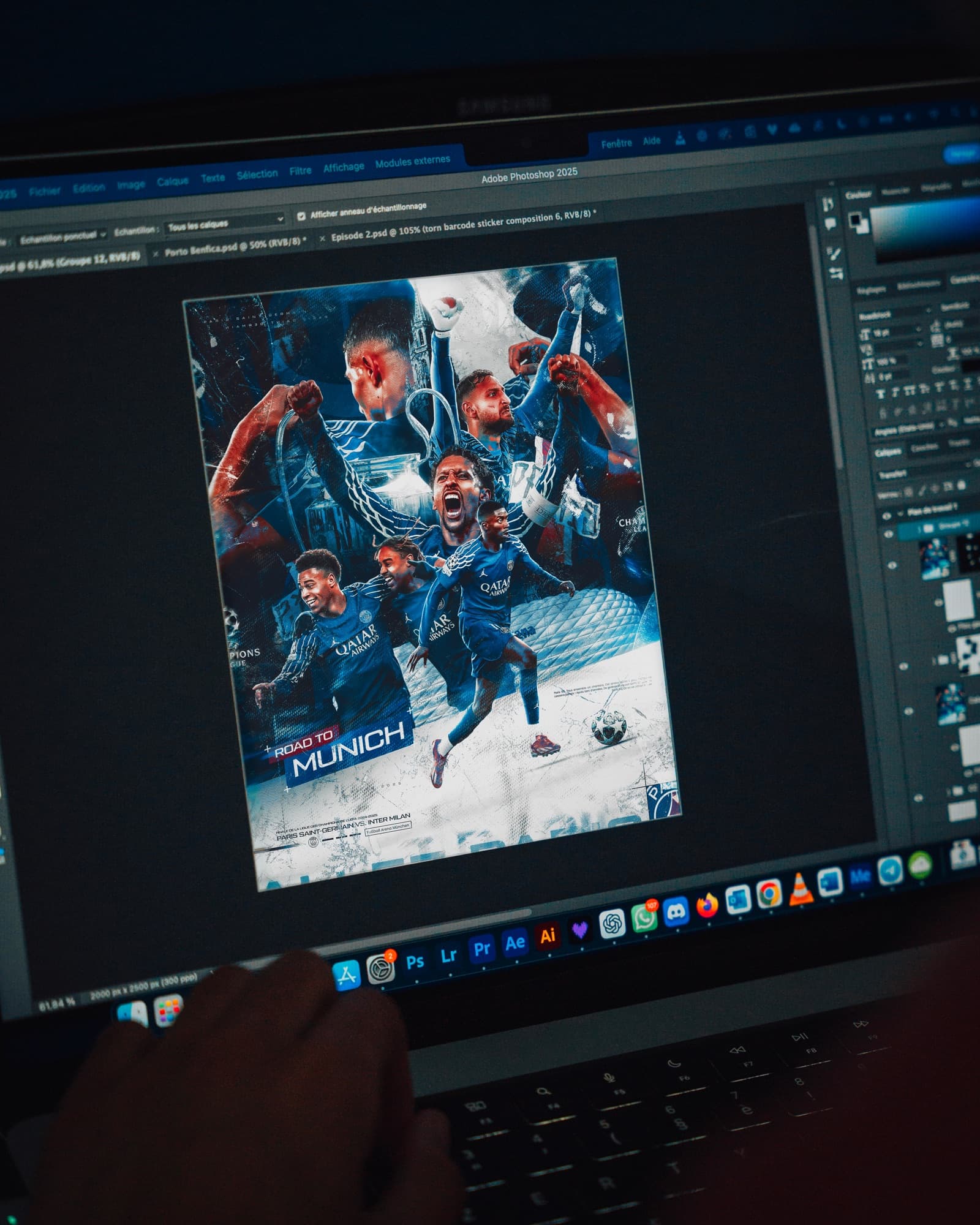The image size is (980, 1225).
Task: Close the Episode 2.psd tab
Action: coord(323,238)
